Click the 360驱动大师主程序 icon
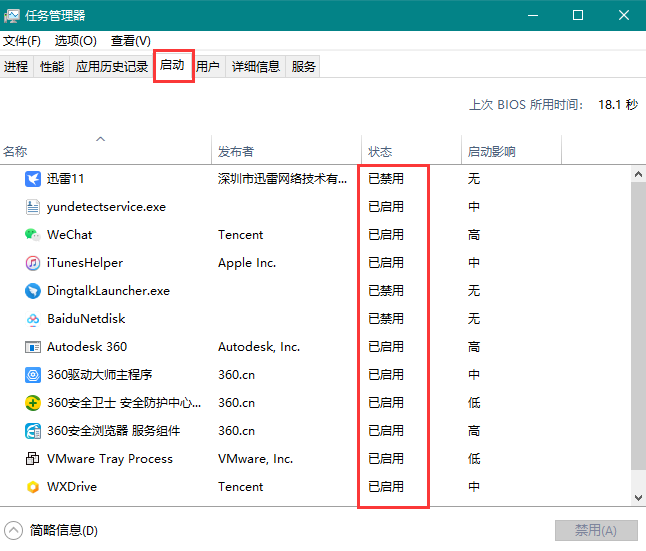Screen dimensions: 646x551 tap(33, 375)
